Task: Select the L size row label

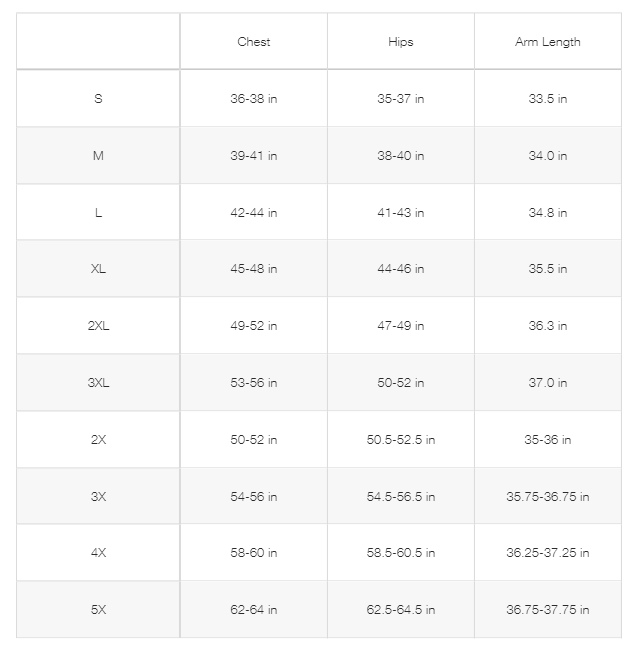Action: point(98,213)
